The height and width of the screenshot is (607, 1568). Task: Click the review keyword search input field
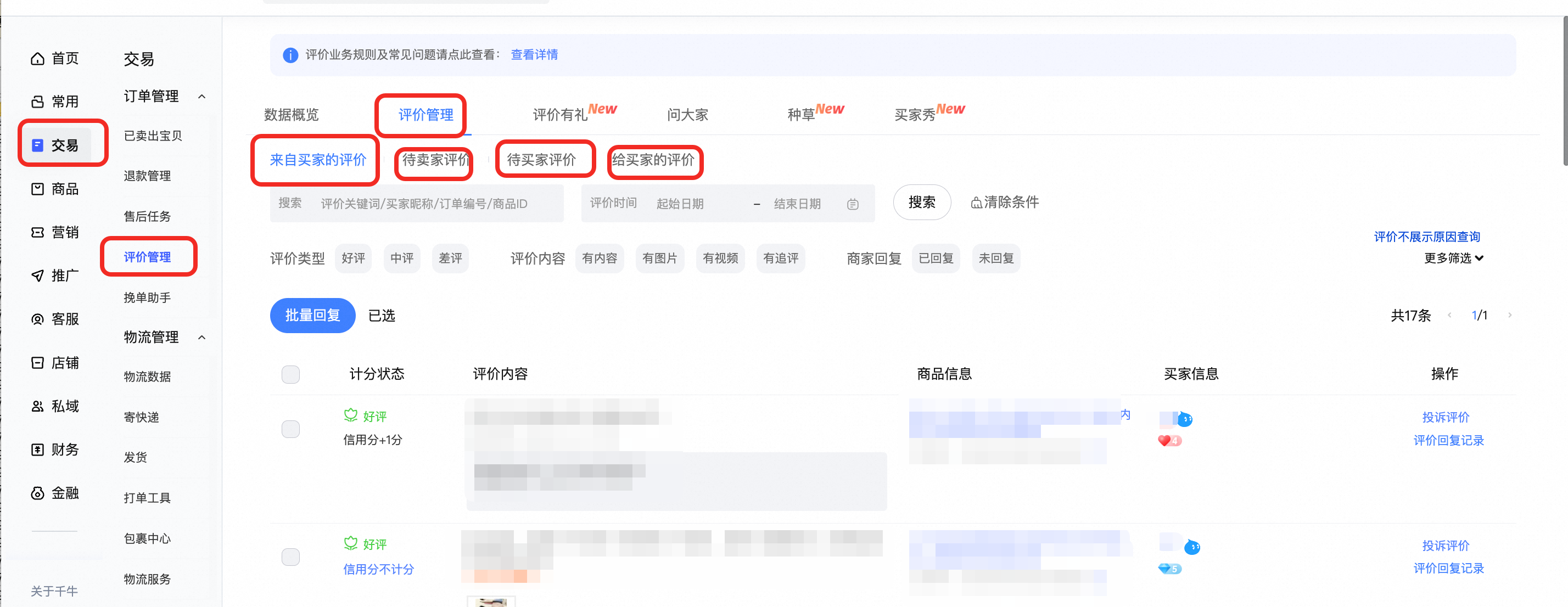tap(417, 203)
